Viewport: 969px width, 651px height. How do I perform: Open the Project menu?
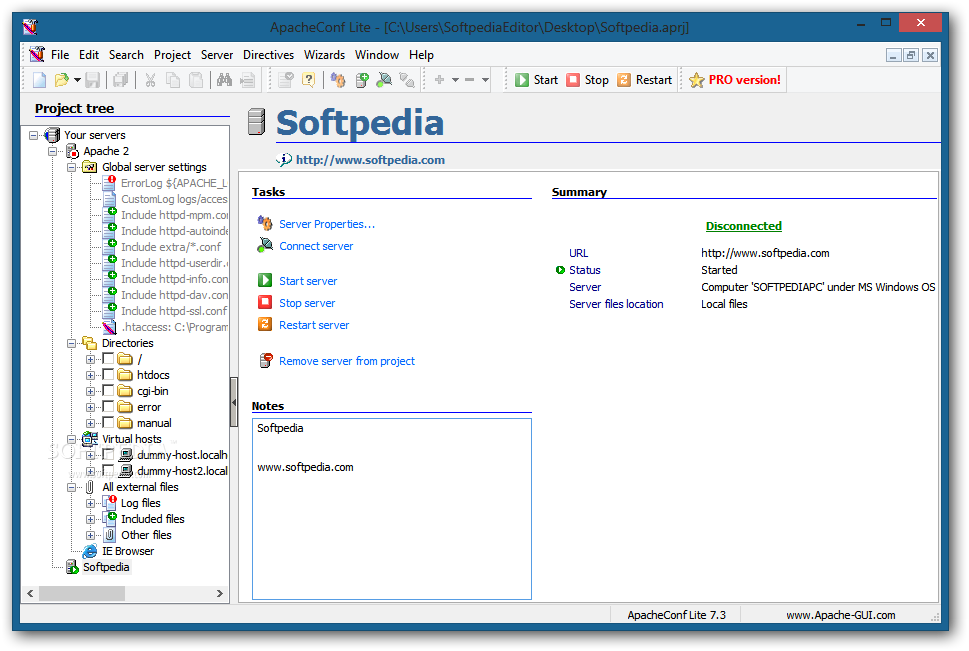click(x=172, y=55)
